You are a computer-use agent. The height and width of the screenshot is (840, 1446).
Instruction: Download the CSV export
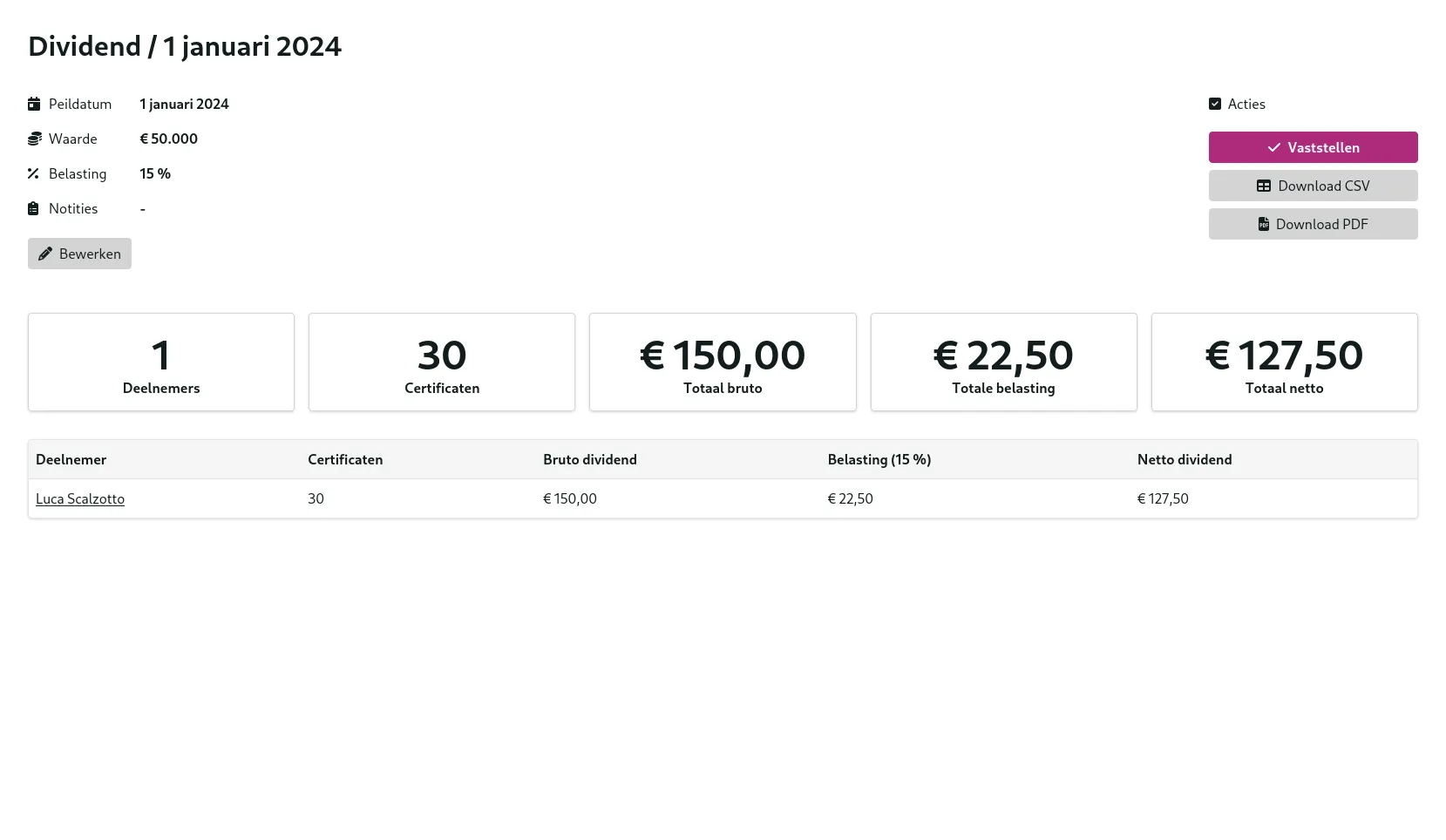1313,186
